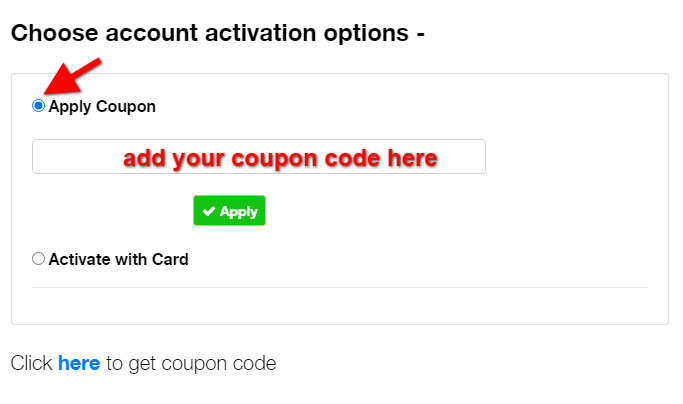This screenshot has width=683, height=404.
Task: Open the "here" link for coupon code
Action: [79, 363]
